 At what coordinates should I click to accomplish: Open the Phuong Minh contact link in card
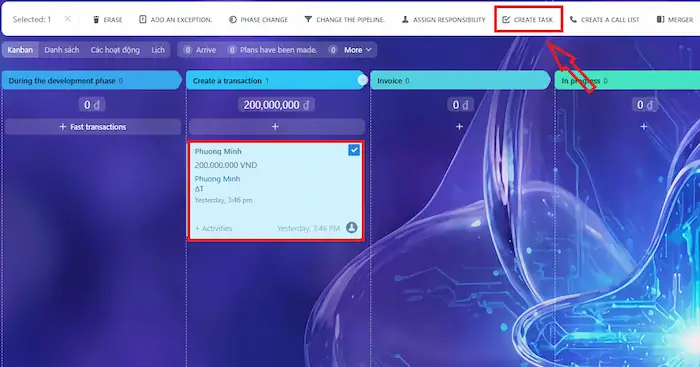217,179
